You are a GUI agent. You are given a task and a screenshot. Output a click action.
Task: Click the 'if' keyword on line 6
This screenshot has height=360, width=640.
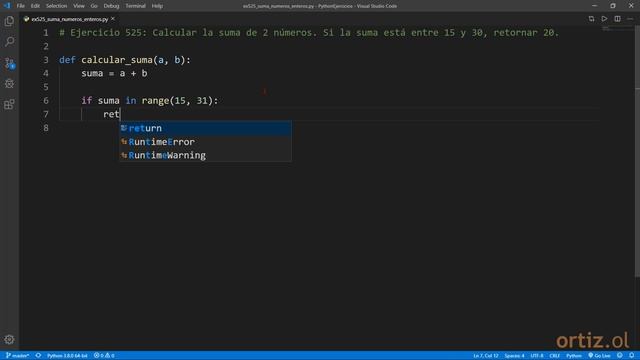87,100
